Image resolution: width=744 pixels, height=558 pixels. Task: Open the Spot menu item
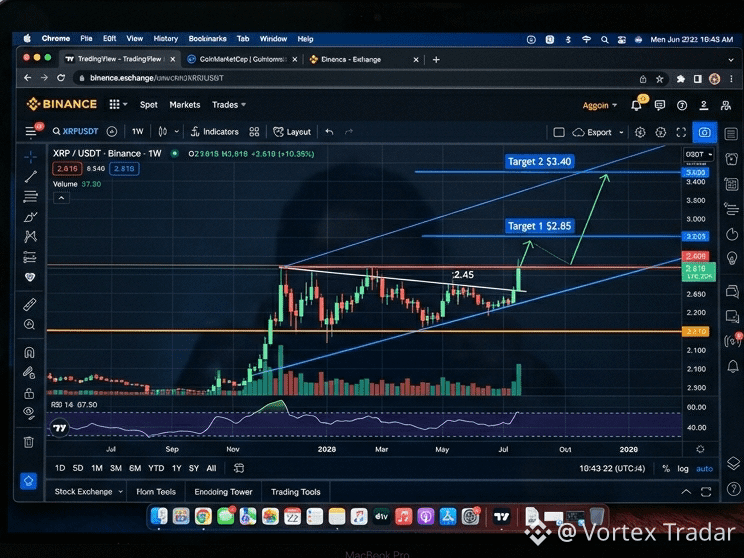click(x=149, y=105)
